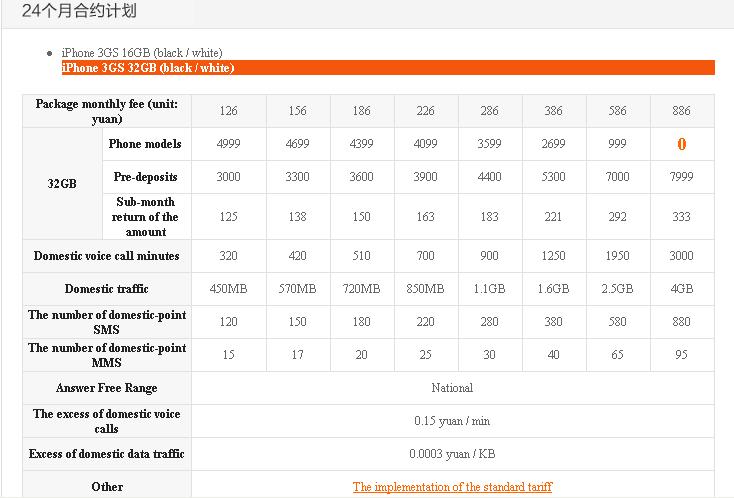Click the 4GB traffic cell

tap(682, 289)
